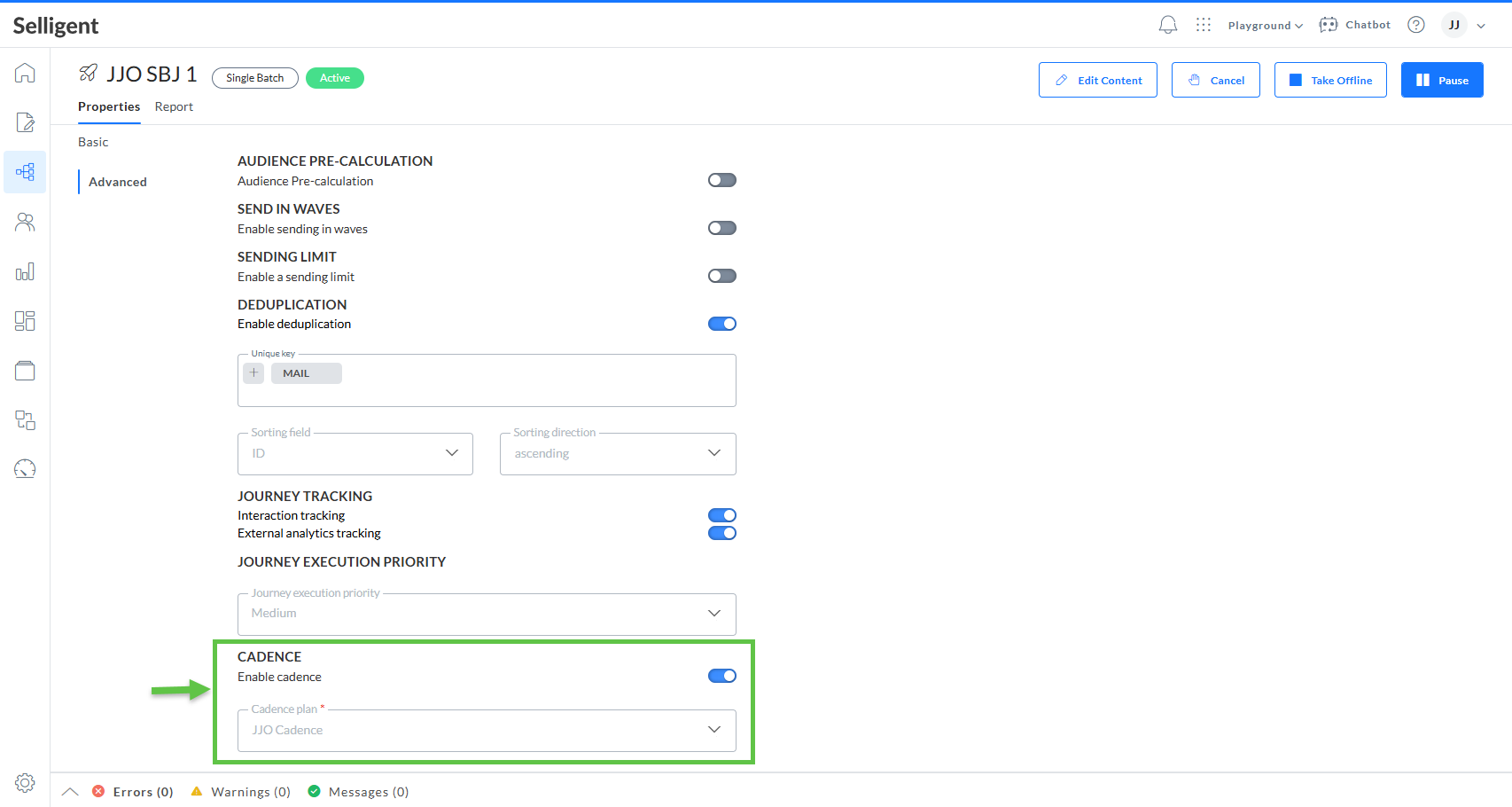Toggle the External analytics tracking switch
Image resolution: width=1512 pixels, height=807 pixels.
pyautogui.click(x=721, y=533)
